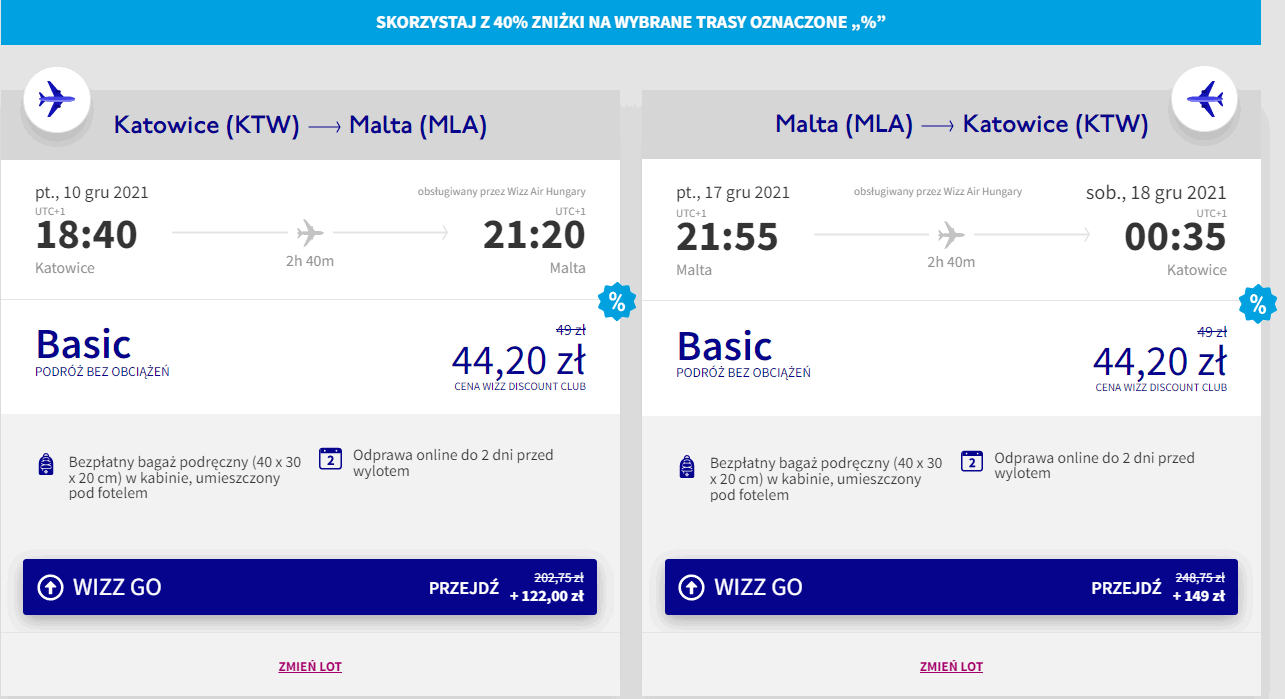
Task: Click the percent discount badge on outbound flight
Action: click(x=616, y=301)
